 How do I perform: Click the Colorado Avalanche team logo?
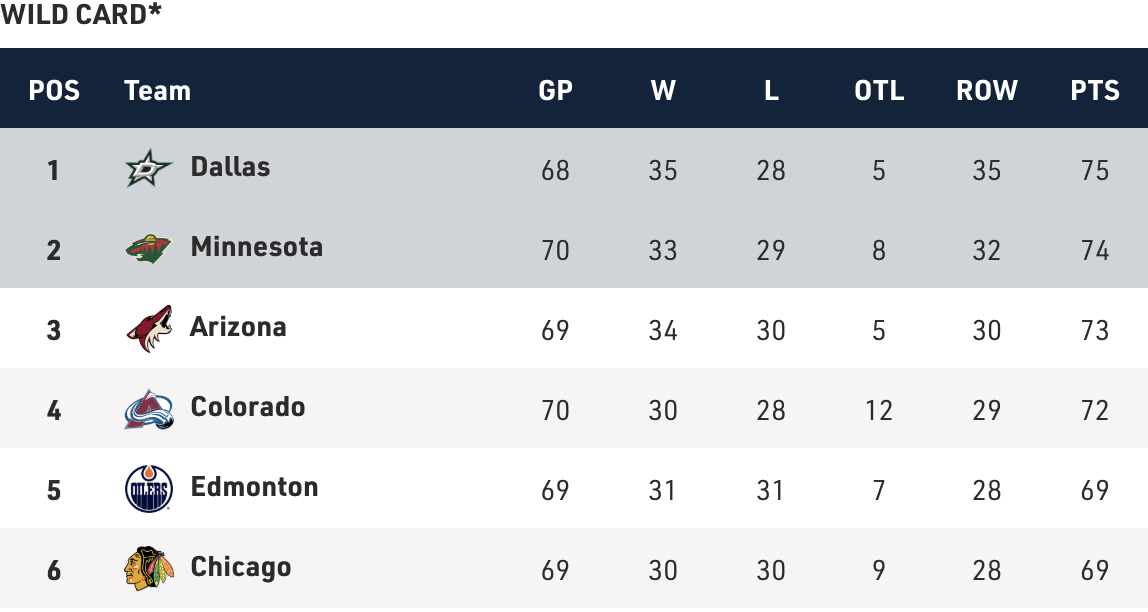(149, 409)
